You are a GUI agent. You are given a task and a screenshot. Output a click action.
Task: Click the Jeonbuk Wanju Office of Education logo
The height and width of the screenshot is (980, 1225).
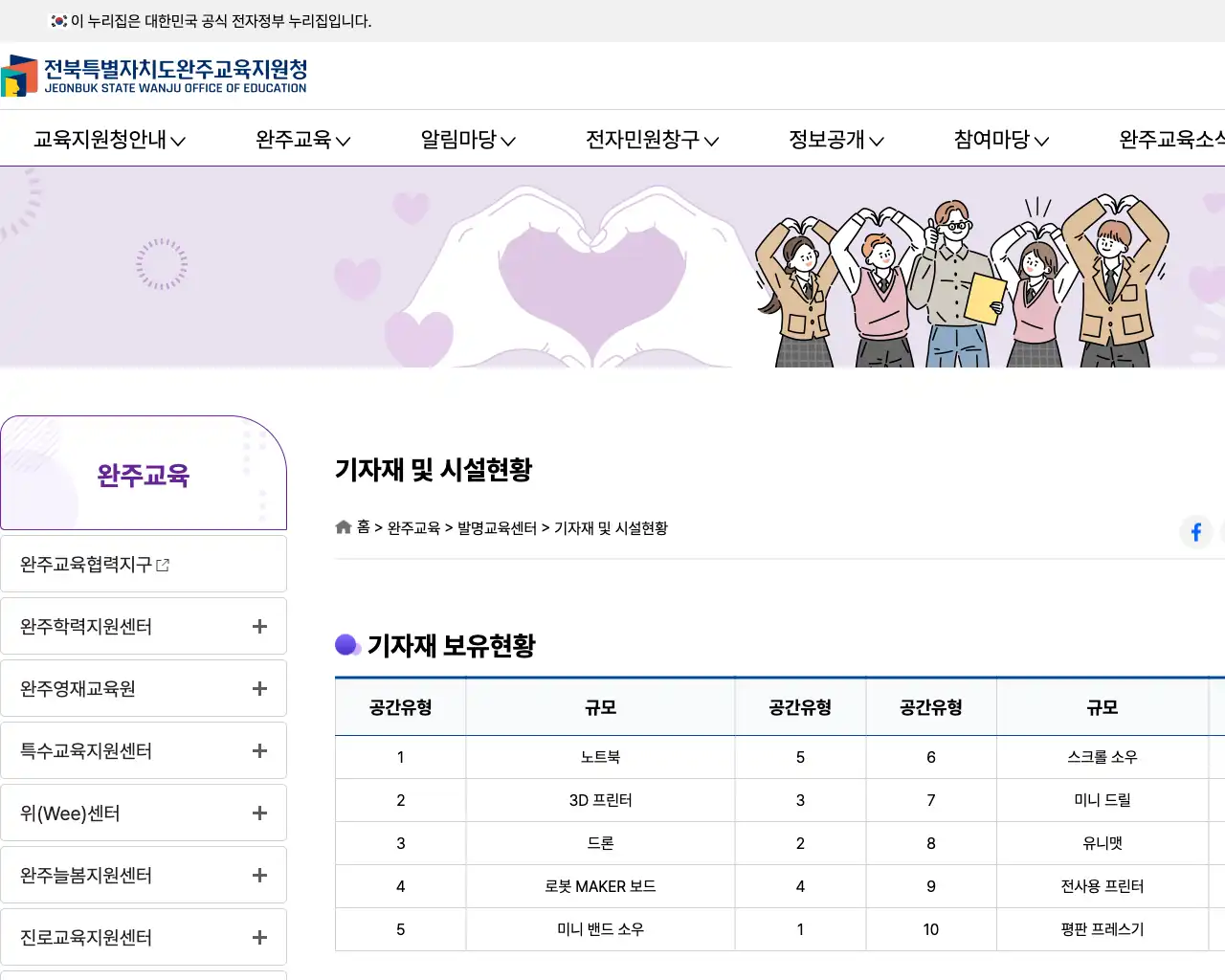pos(154,76)
